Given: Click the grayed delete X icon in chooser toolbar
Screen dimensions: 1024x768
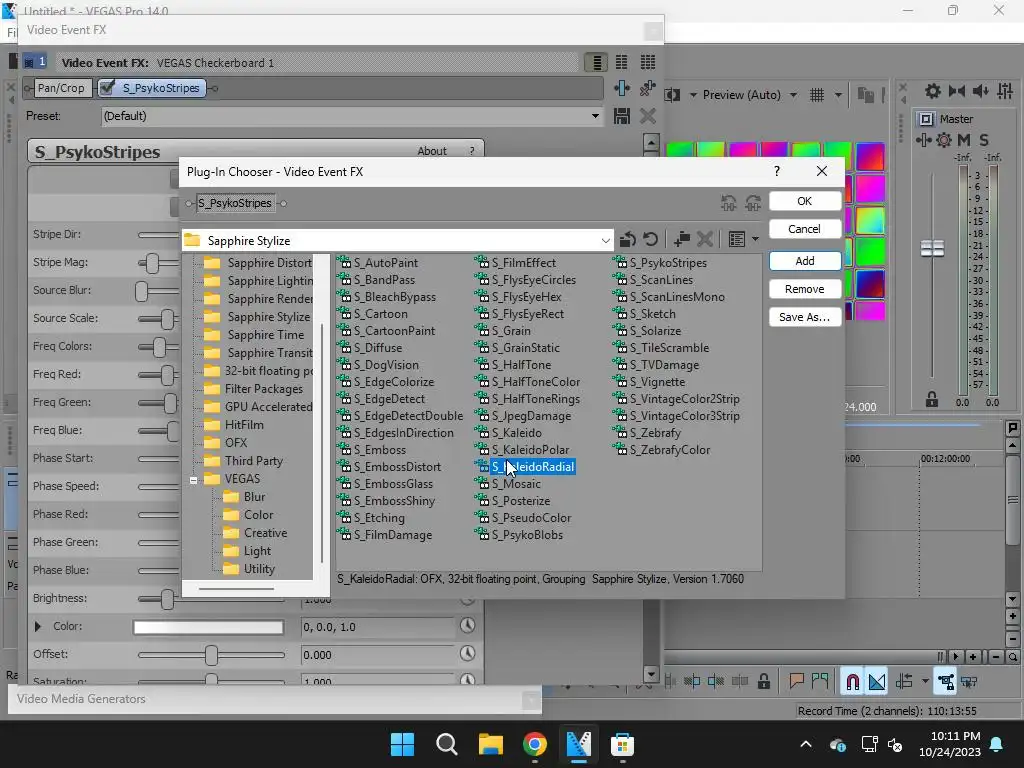Looking at the screenshot, I should [x=705, y=240].
